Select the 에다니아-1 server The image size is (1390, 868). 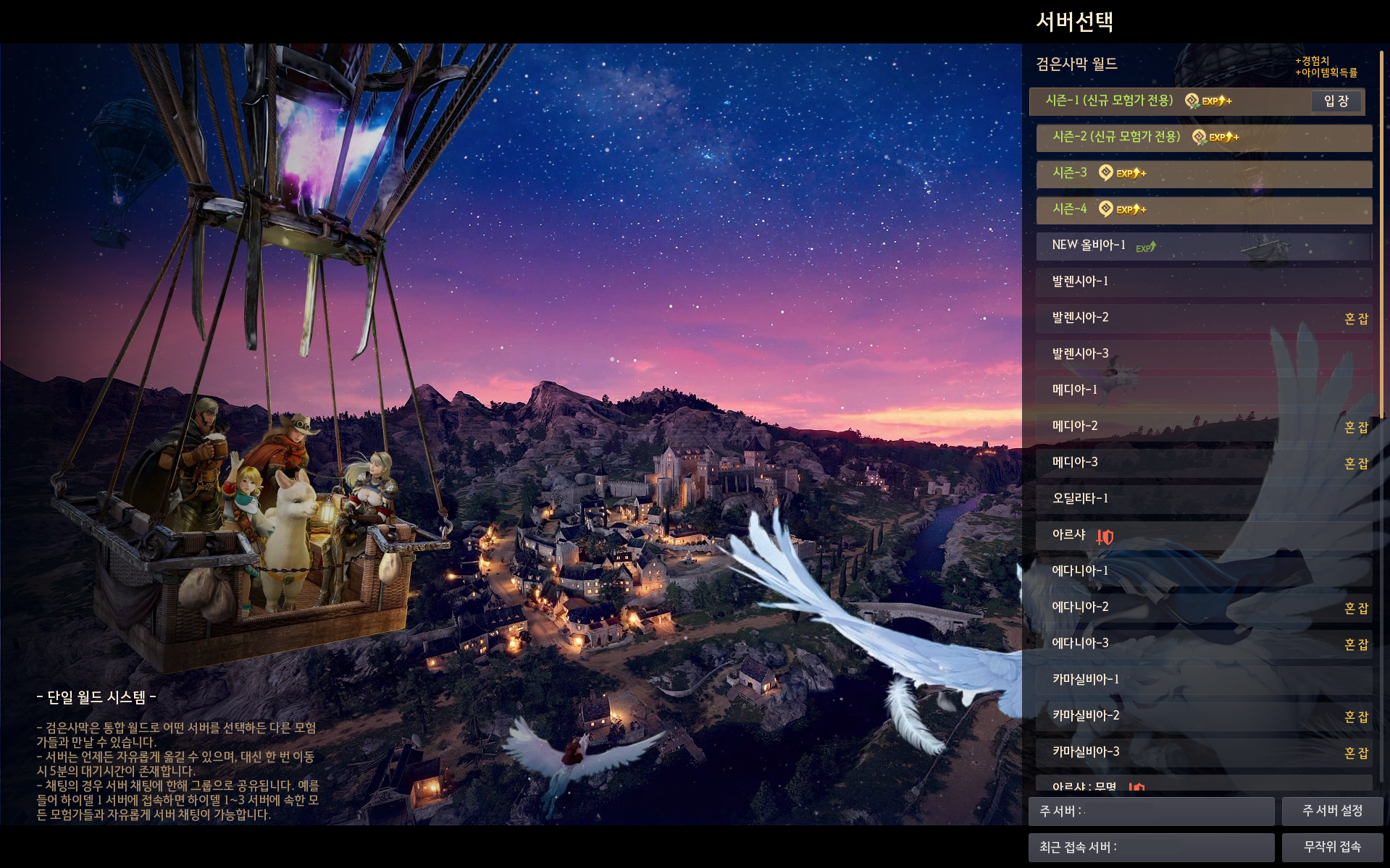[1204, 572]
